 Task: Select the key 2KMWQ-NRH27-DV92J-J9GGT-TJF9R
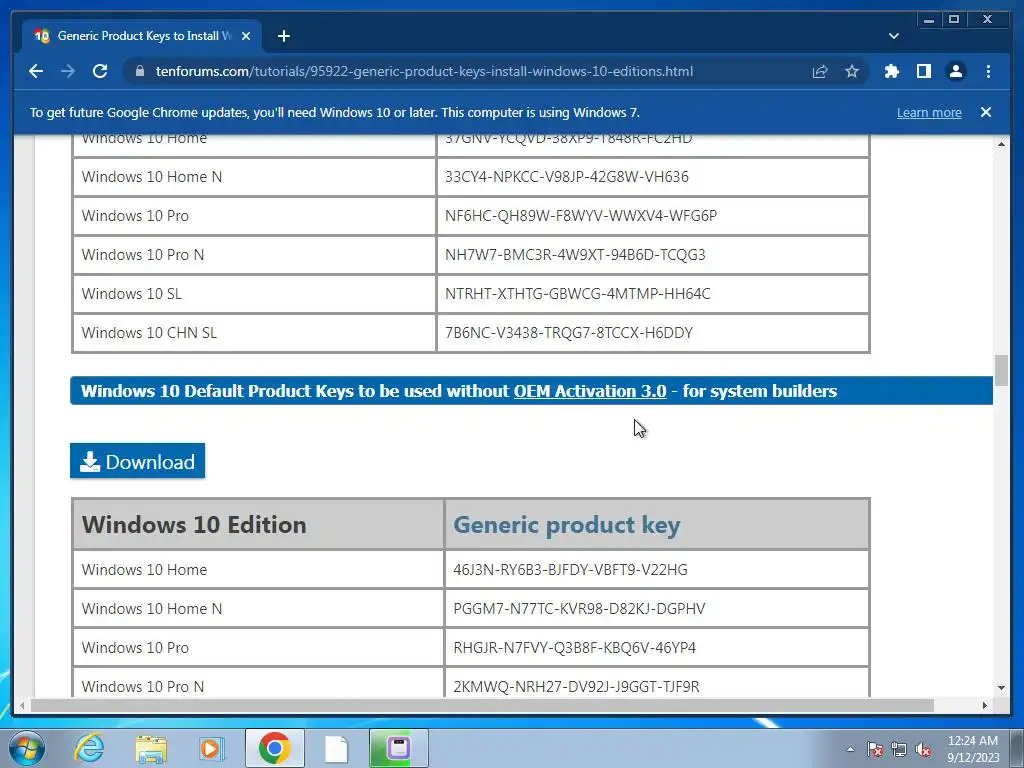tap(576, 687)
